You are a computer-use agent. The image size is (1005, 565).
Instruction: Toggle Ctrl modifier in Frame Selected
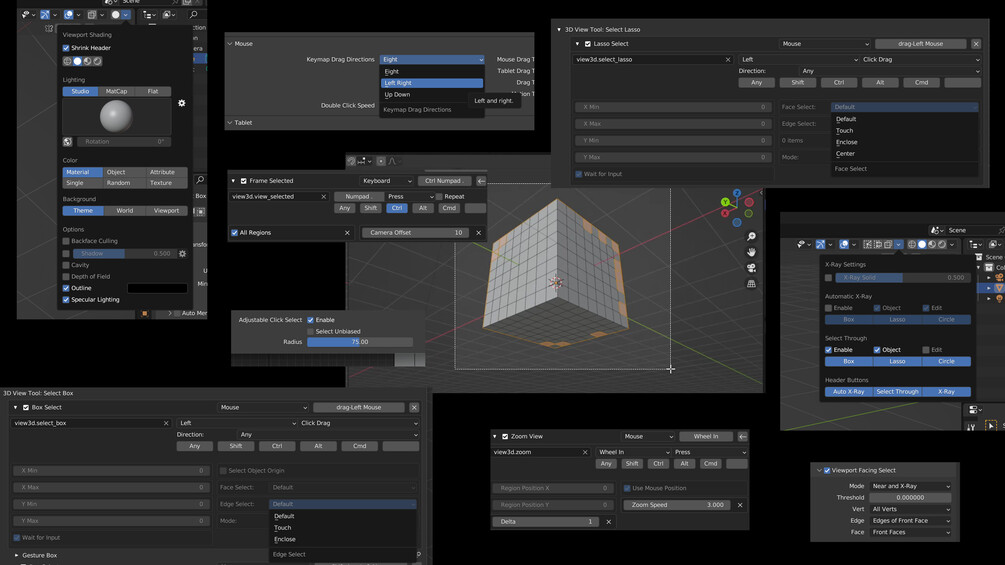[397, 208]
